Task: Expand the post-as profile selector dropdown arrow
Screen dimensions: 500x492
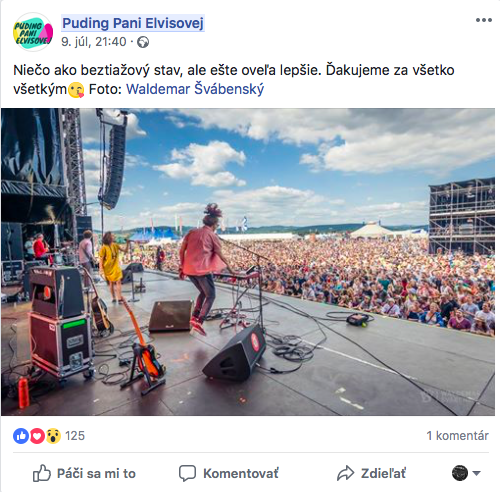Action: pyautogui.click(x=476, y=473)
